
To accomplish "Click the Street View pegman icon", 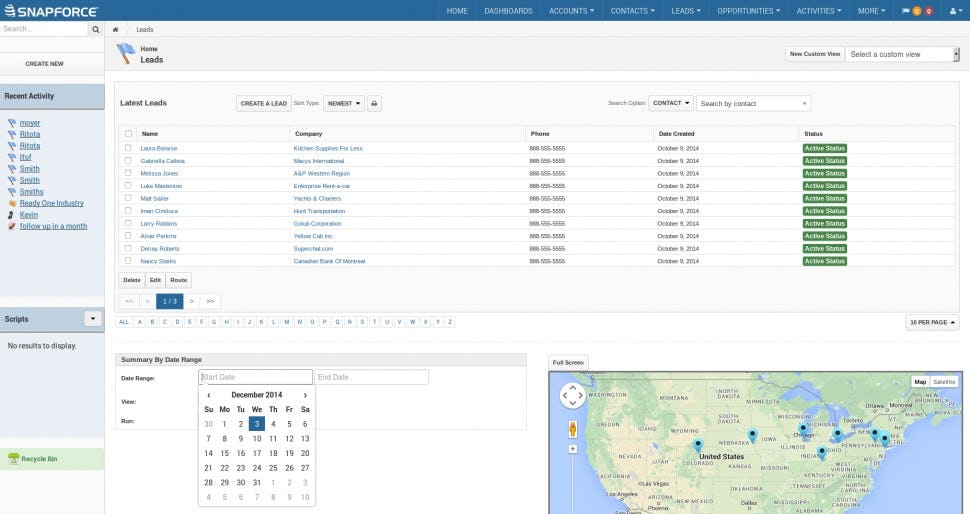I will 573,429.
